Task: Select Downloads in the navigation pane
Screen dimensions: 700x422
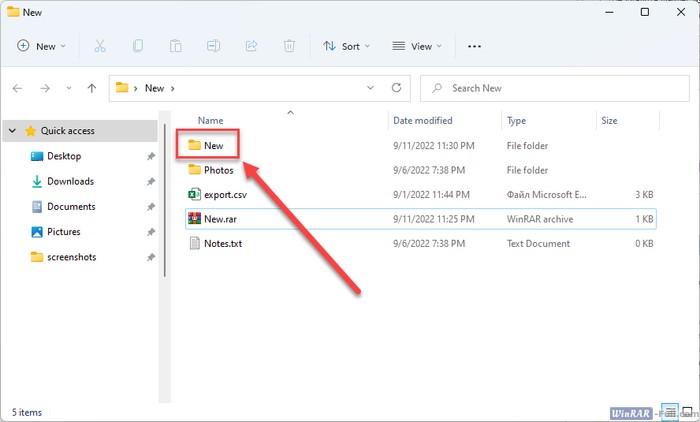Action: [x=70, y=181]
